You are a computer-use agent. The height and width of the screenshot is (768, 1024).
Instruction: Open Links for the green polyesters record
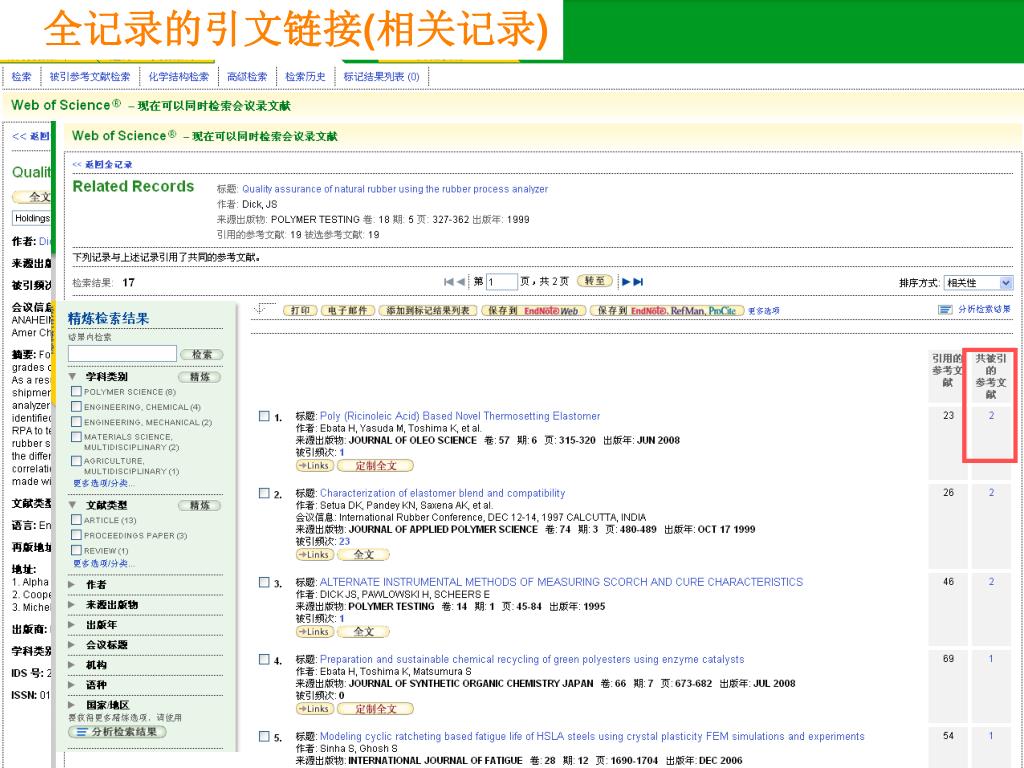point(315,709)
